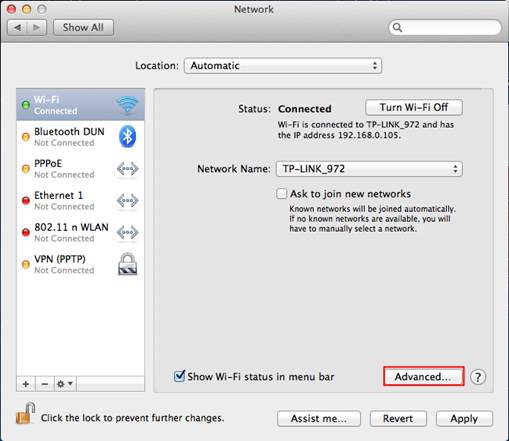Click the help question mark button
This screenshot has width=509, height=441.
478,377
